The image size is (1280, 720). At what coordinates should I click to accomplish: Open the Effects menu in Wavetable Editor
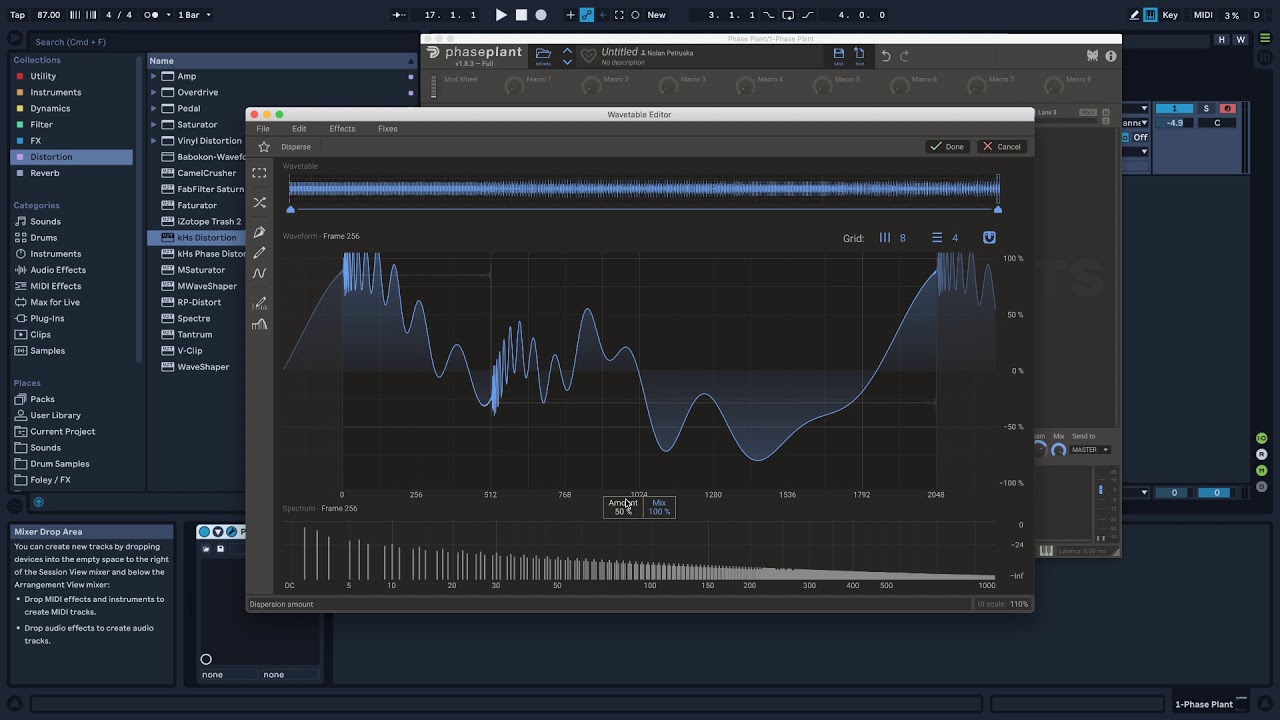[x=342, y=129]
